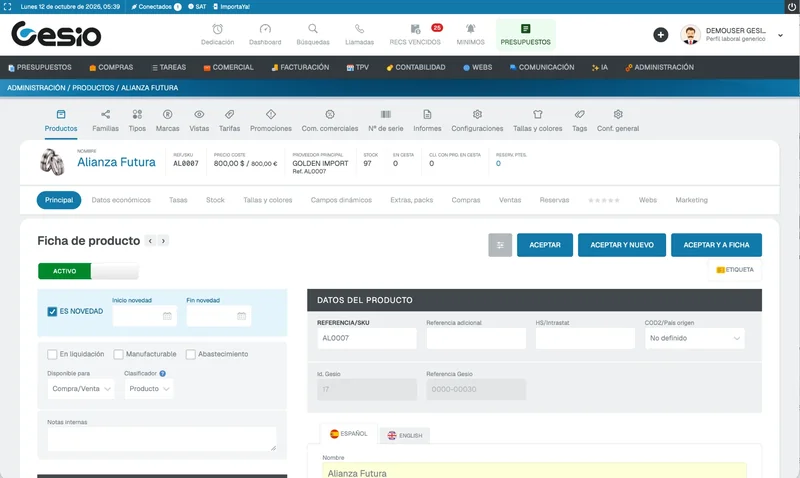Open the Tipos section icon
This screenshot has width=800, height=478.
tap(137, 114)
